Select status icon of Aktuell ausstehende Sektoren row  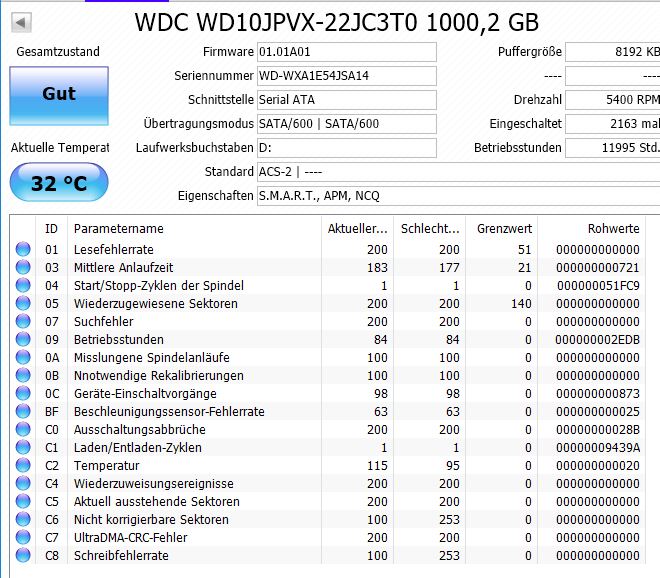click(x=23, y=501)
